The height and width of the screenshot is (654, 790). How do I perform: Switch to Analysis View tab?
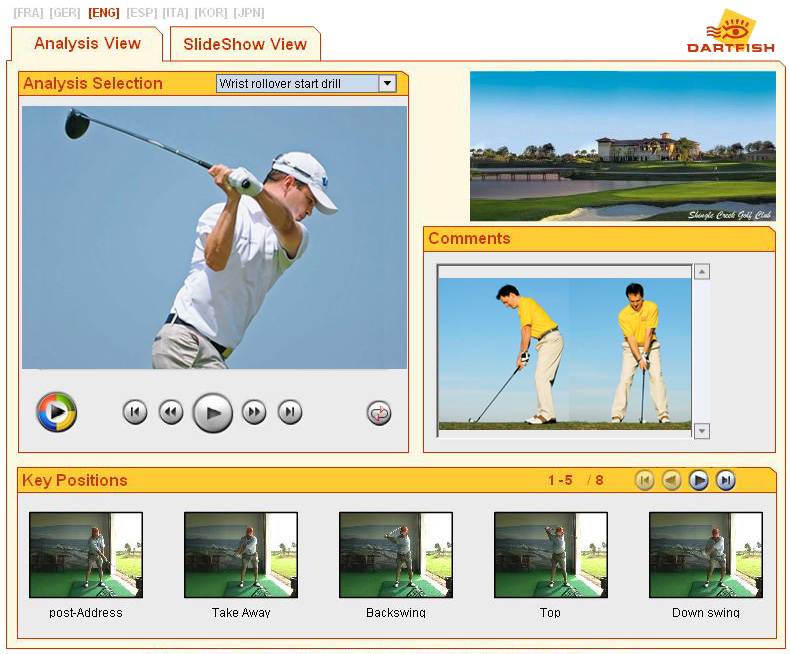coord(87,44)
